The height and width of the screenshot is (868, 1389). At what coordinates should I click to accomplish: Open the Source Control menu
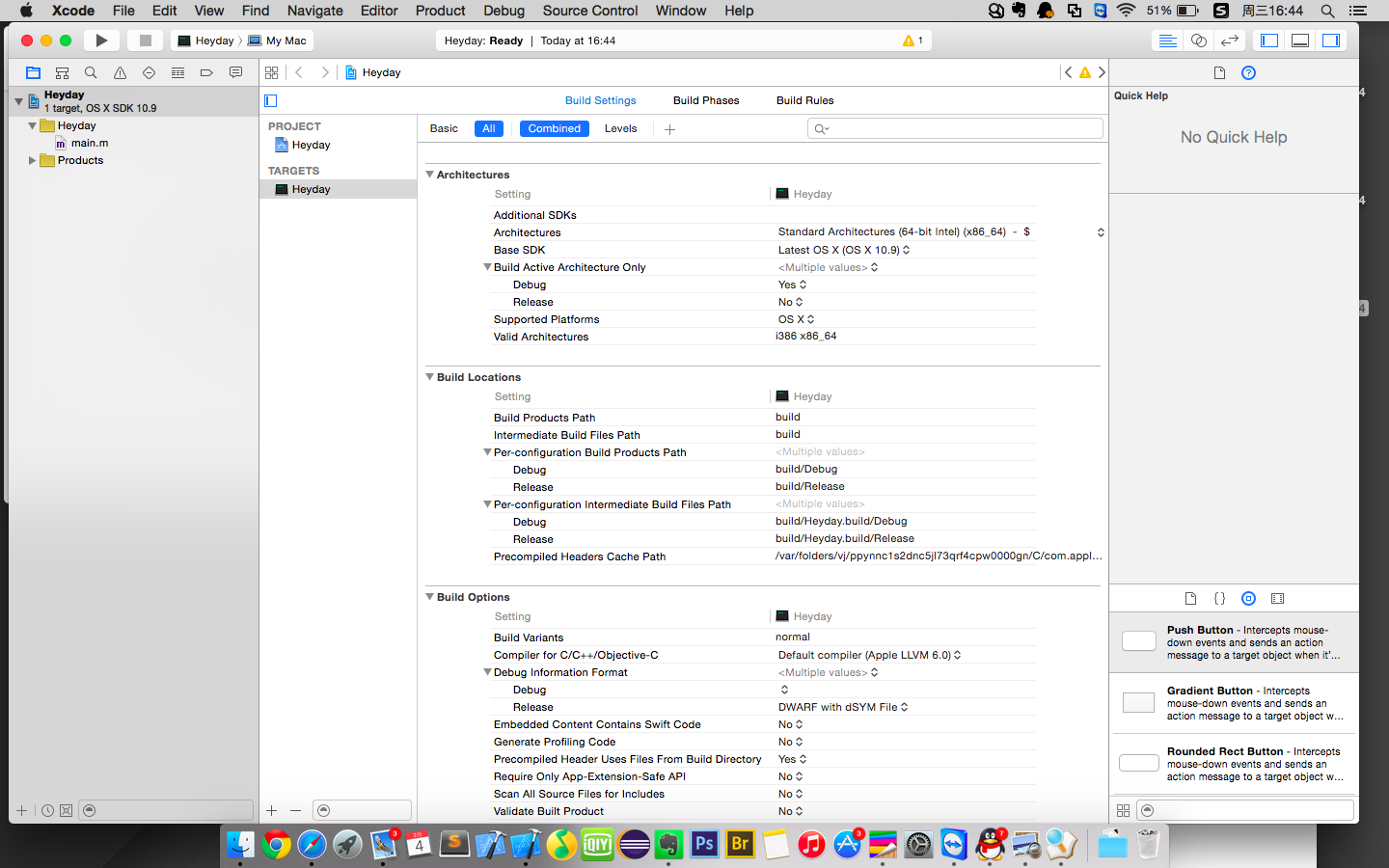[590, 11]
